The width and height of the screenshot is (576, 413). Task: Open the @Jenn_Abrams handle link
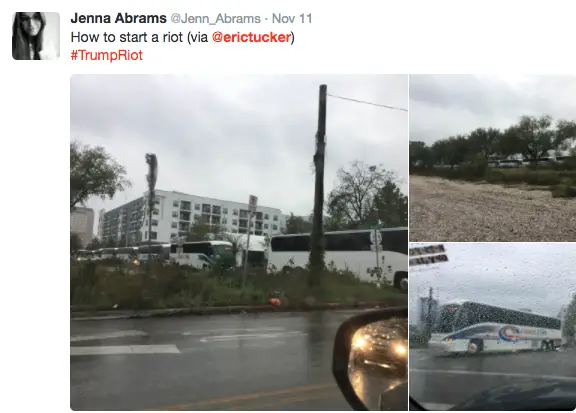[216, 18]
